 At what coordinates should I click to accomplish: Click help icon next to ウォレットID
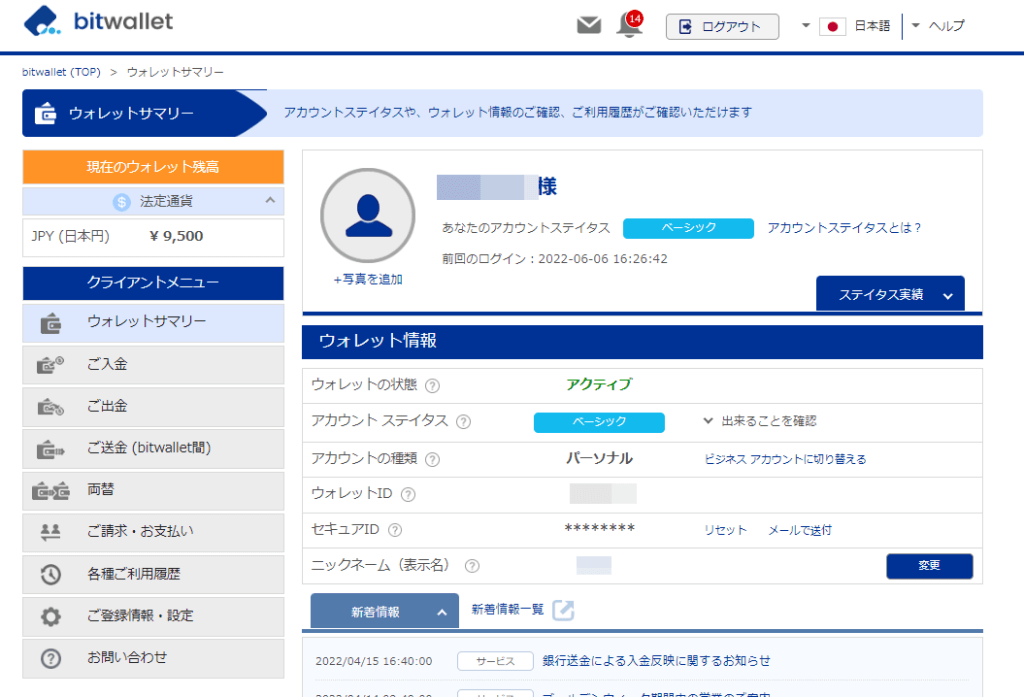click(408, 494)
